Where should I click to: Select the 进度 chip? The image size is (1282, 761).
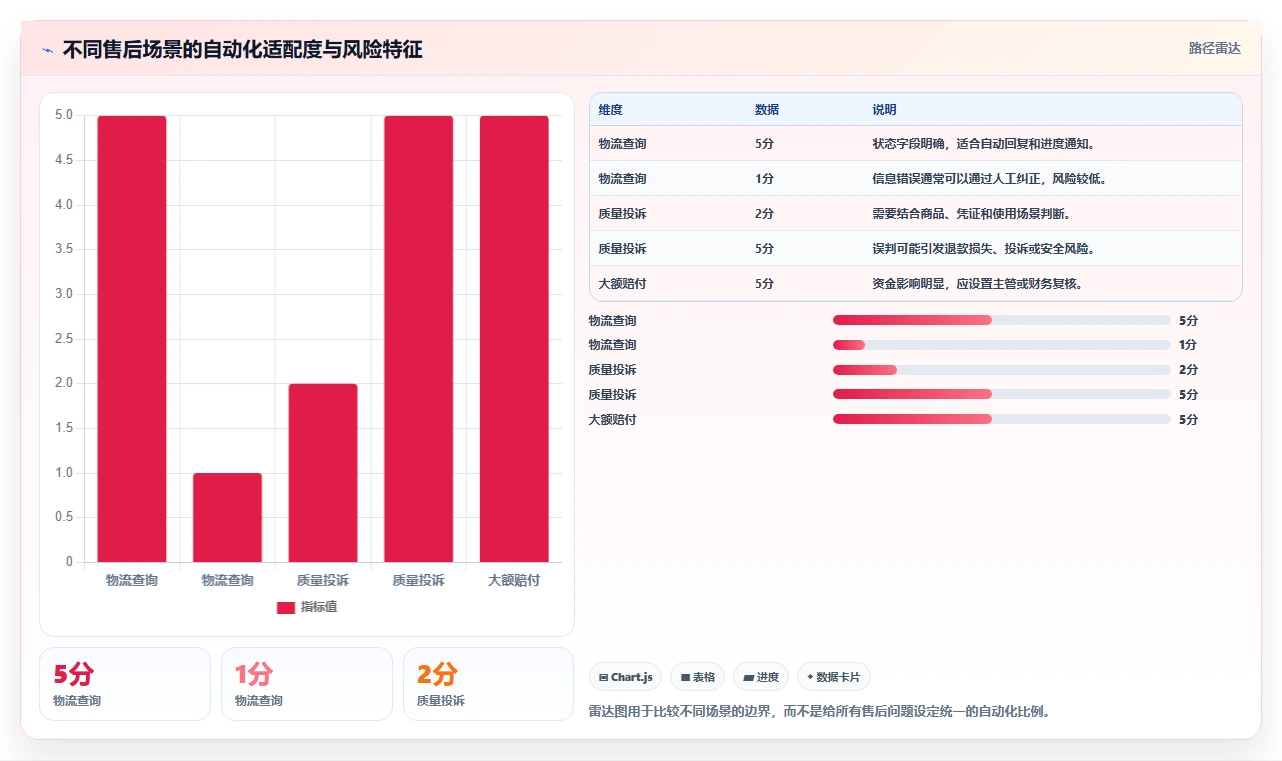pyautogui.click(x=761, y=677)
